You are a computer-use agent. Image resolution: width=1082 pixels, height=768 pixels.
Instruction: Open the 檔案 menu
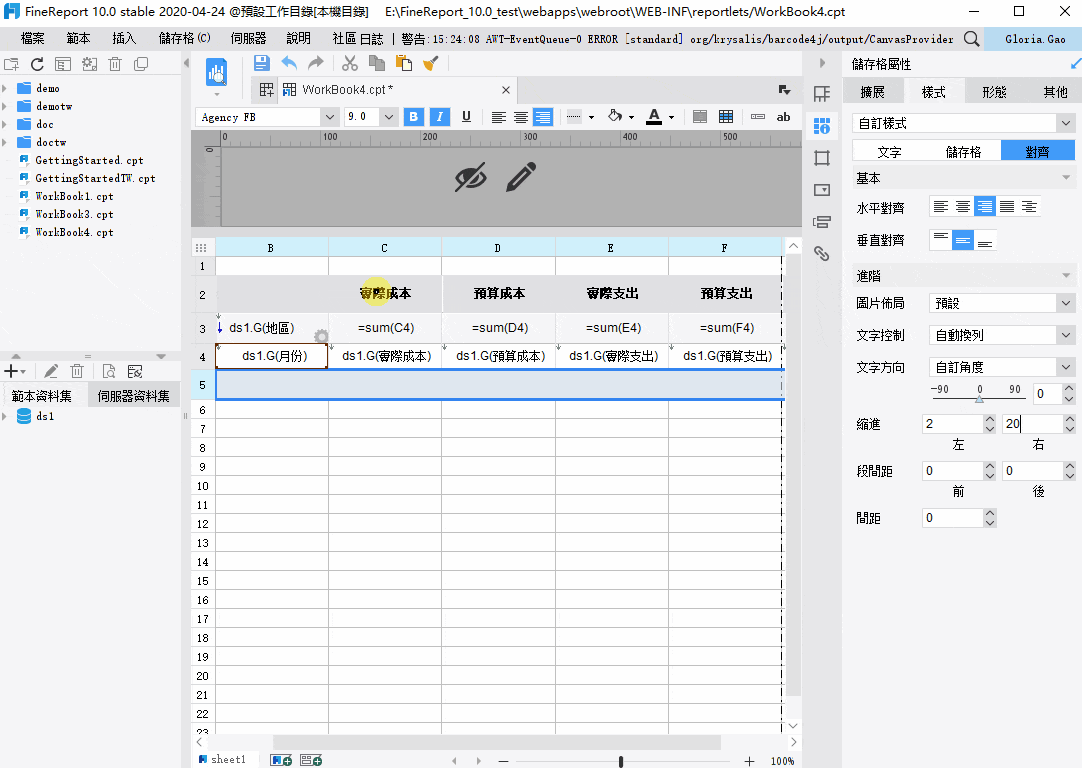click(32, 39)
